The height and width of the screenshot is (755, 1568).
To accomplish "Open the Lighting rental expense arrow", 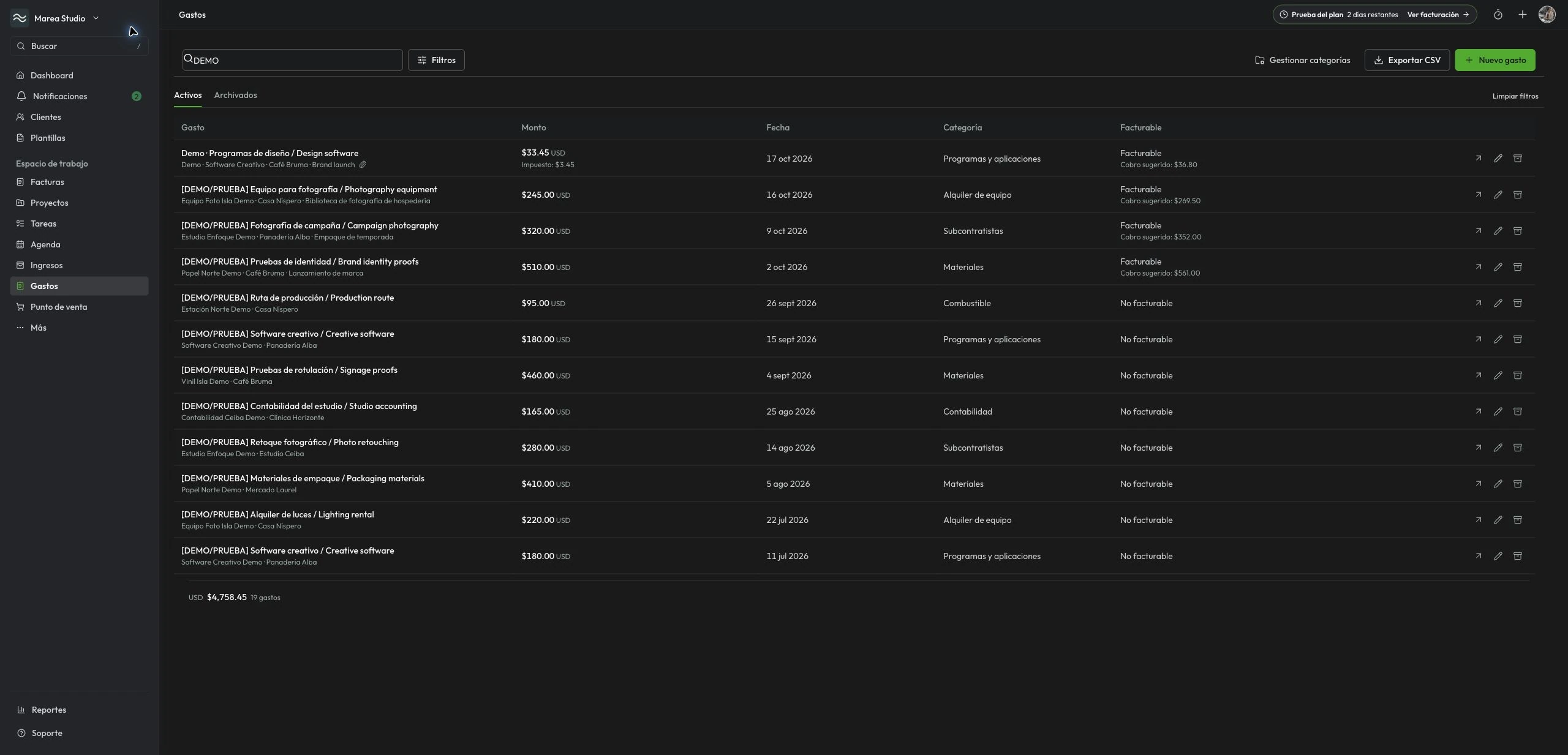I will click(1478, 520).
